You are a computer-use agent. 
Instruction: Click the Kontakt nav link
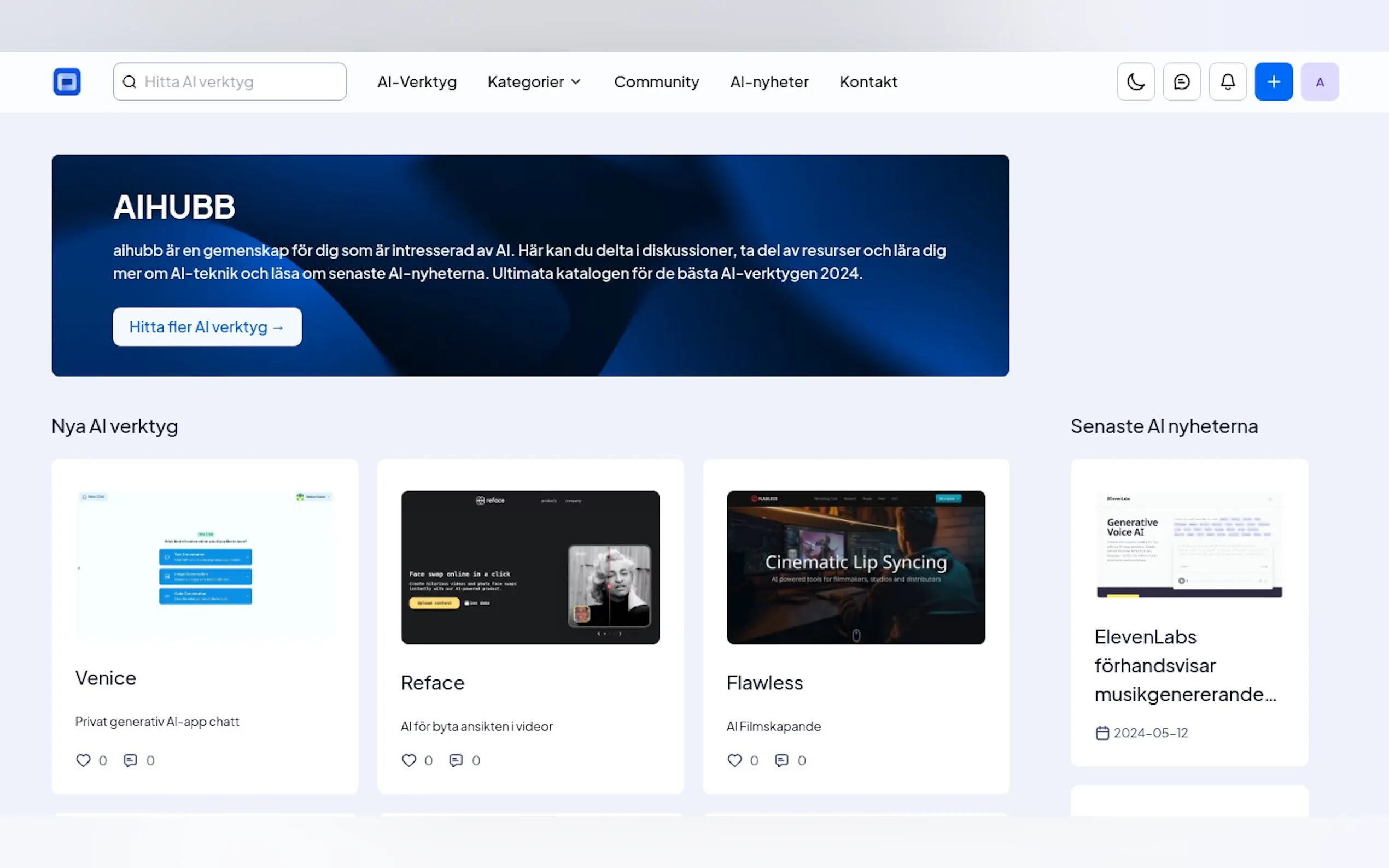click(x=868, y=81)
